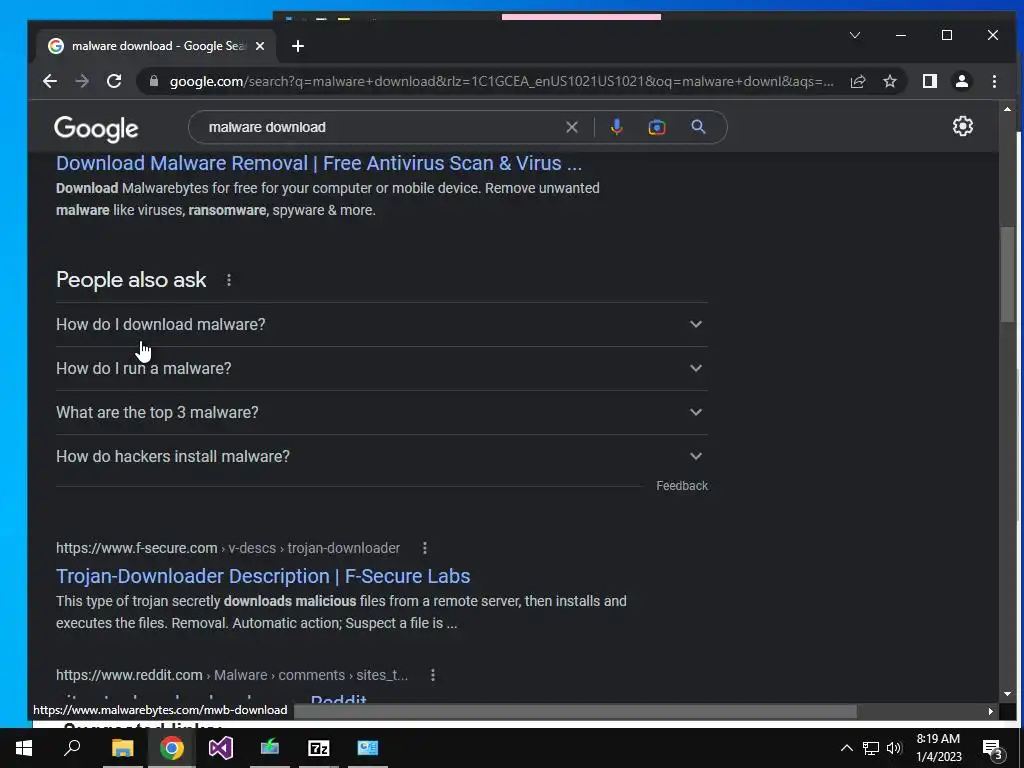This screenshot has height=768, width=1024.
Task: Expand 'How do I download malware?'
Action: 381,325
